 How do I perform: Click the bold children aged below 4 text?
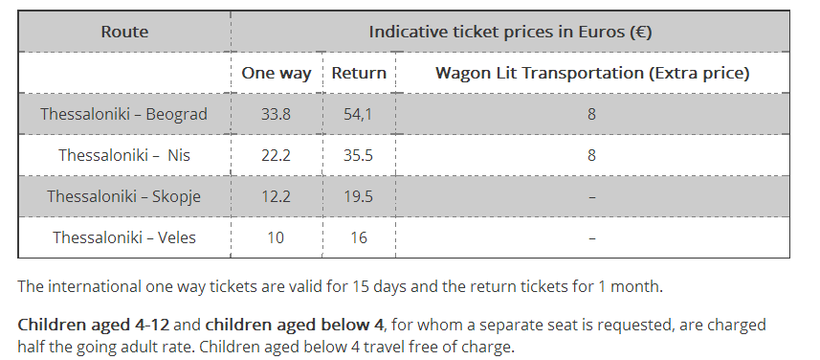294,325
